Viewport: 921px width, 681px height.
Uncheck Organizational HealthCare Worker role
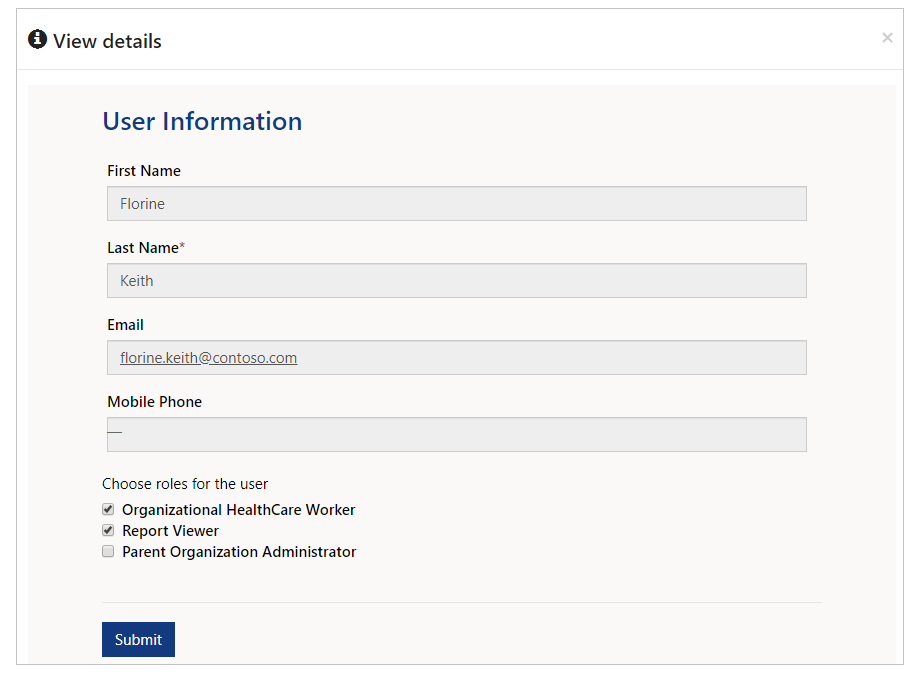click(108, 509)
